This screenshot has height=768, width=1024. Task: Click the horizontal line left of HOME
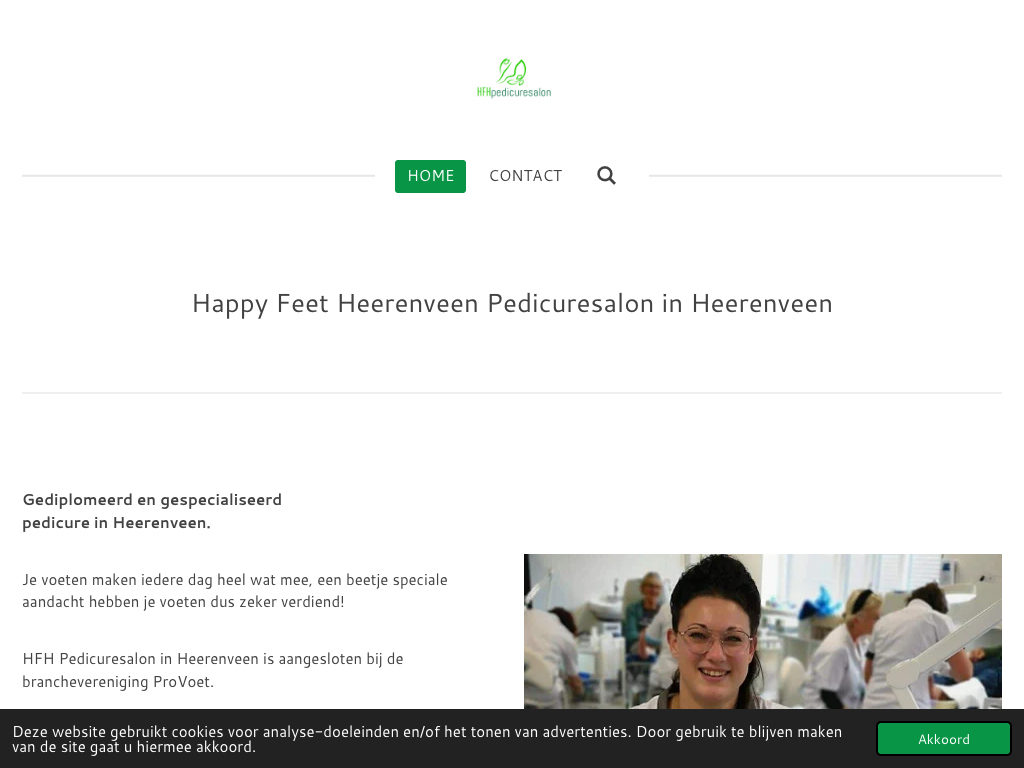(199, 176)
